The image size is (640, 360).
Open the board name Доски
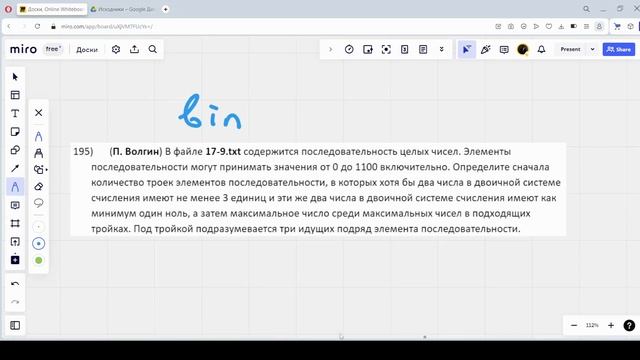(87, 50)
